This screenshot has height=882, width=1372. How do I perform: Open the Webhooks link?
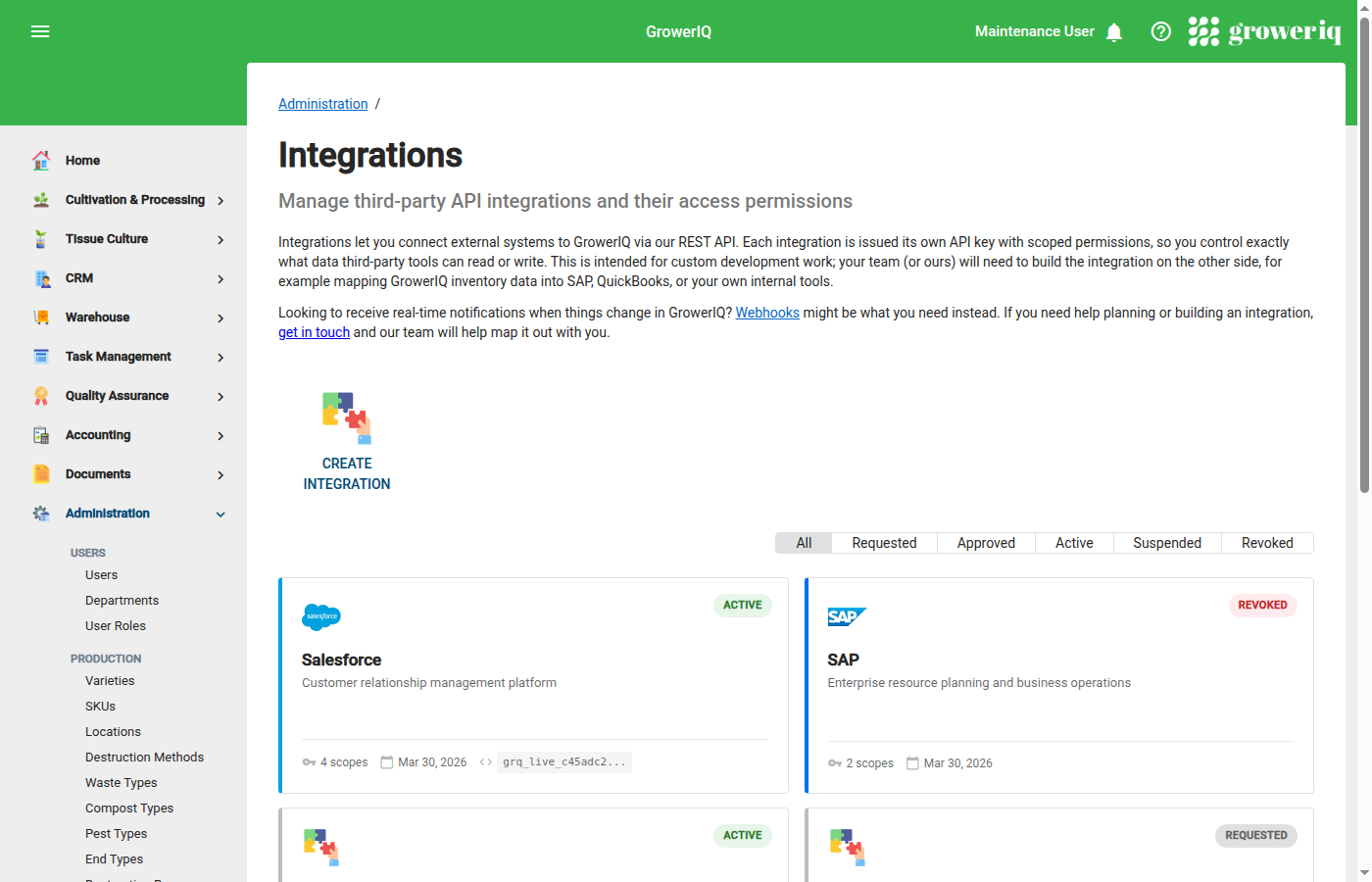point(767,312)
